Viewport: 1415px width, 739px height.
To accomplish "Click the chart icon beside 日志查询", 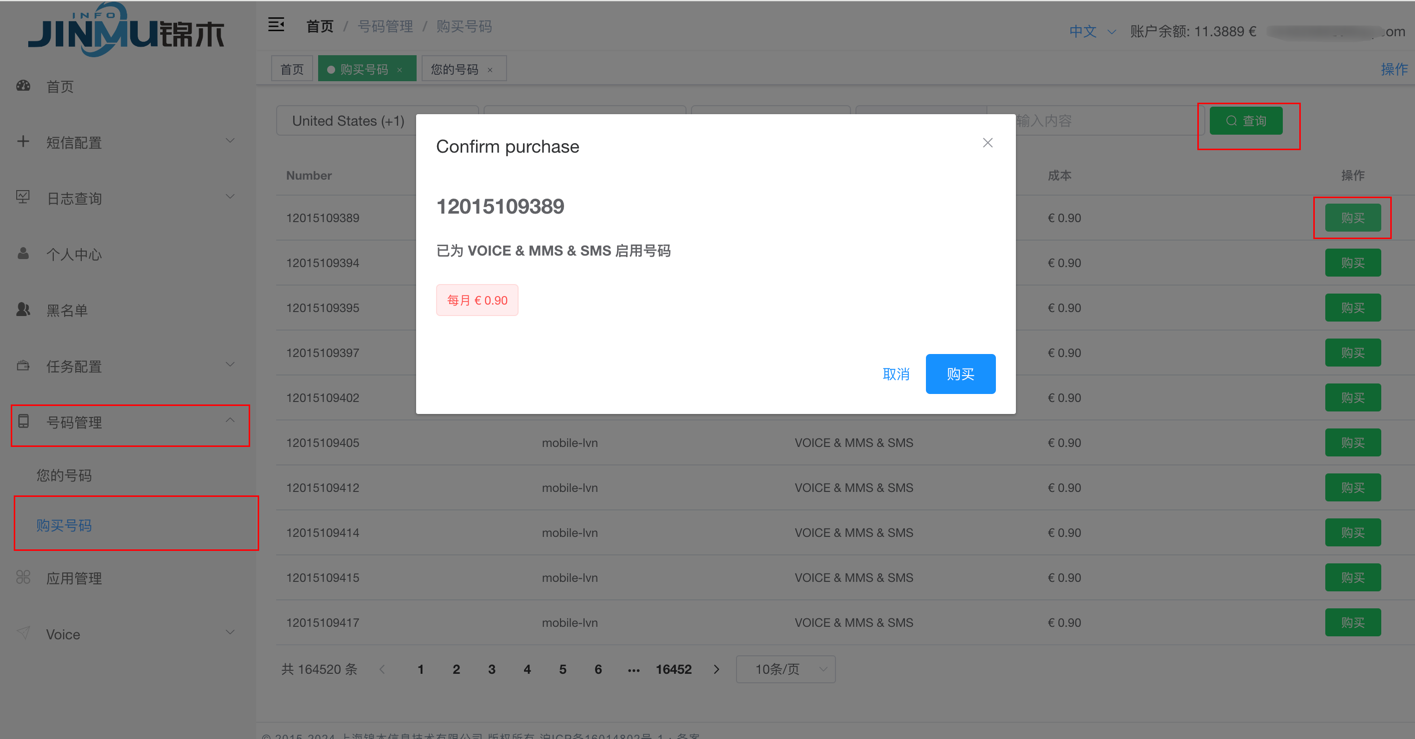I will [x=23, y=198].
